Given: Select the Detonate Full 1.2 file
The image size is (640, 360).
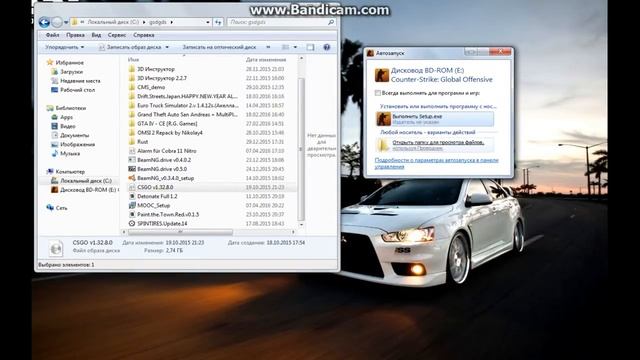Looking at the screenshot, I should point(157,196).
